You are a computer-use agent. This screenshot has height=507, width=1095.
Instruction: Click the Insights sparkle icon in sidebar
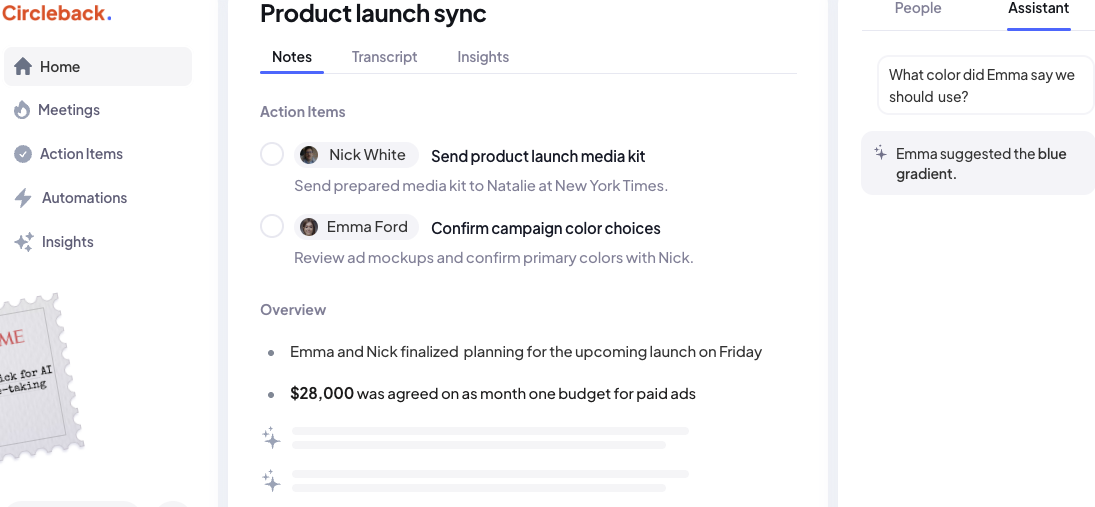[24, 242]
